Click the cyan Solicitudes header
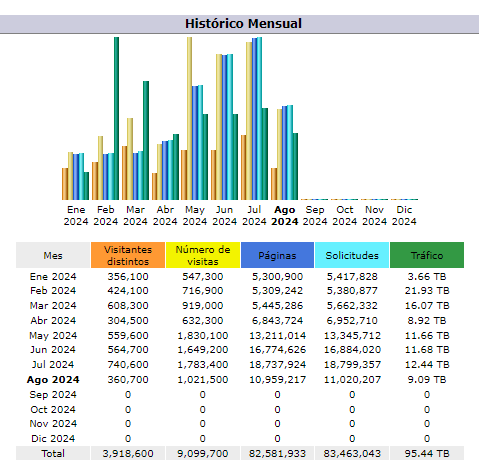 pos(352,255)
